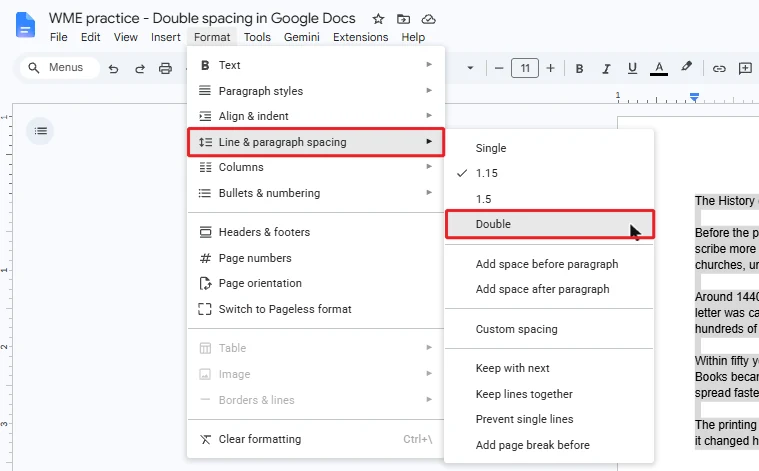Print the document

(x=165, y=68)
